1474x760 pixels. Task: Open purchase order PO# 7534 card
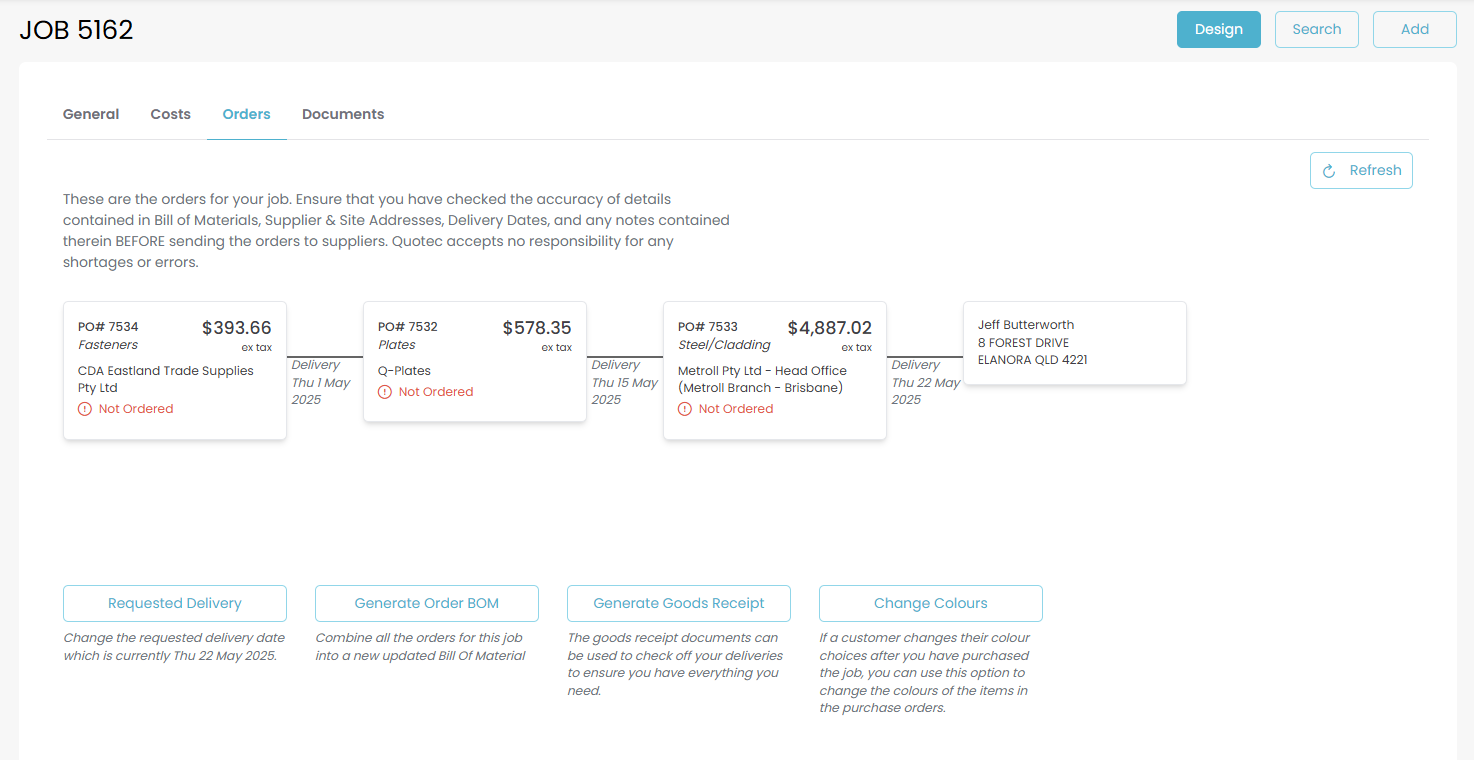click(x=175, y=370)
